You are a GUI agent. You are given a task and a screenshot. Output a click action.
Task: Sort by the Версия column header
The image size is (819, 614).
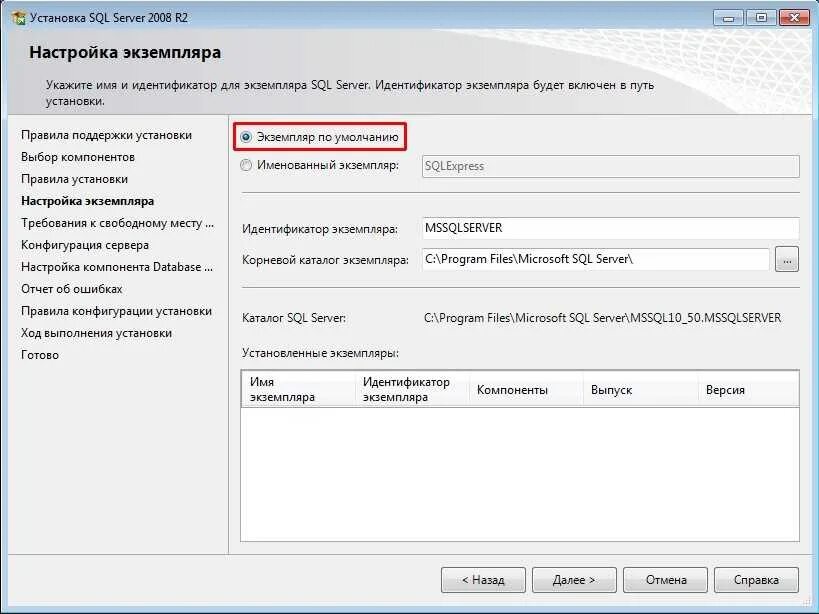pos(748,389)
